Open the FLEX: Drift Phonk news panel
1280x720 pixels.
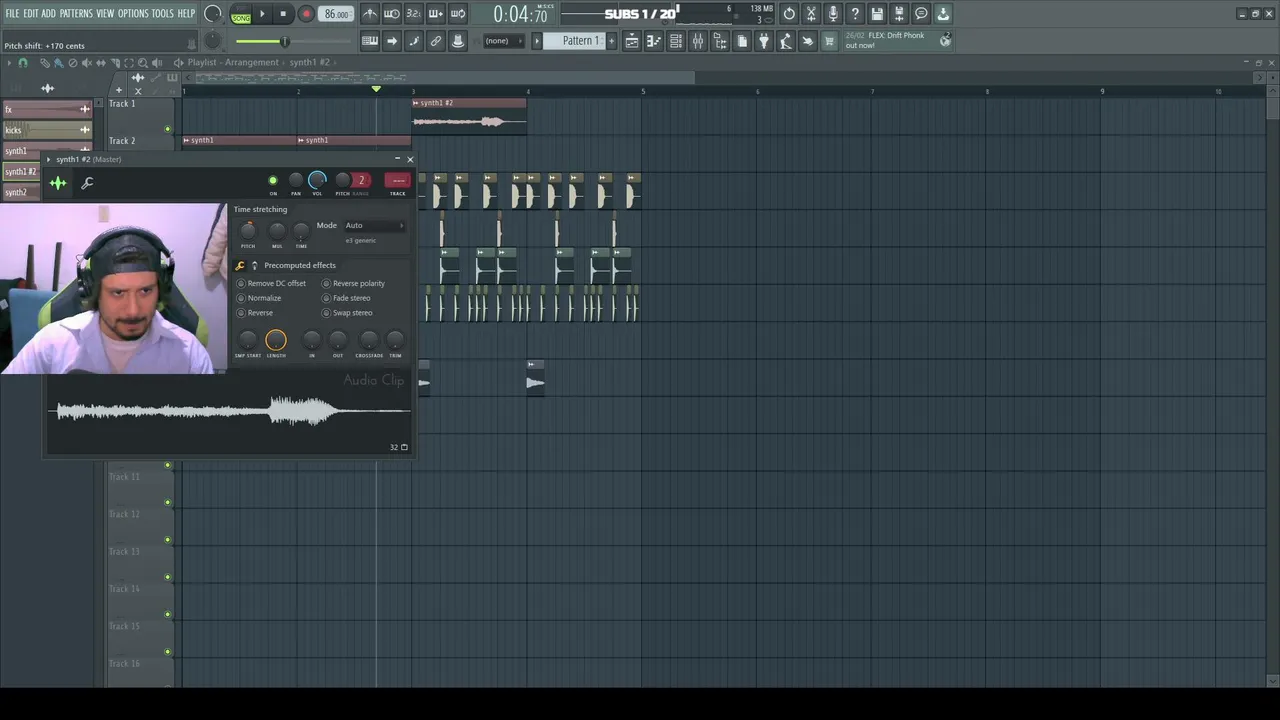tap(898, 40)
